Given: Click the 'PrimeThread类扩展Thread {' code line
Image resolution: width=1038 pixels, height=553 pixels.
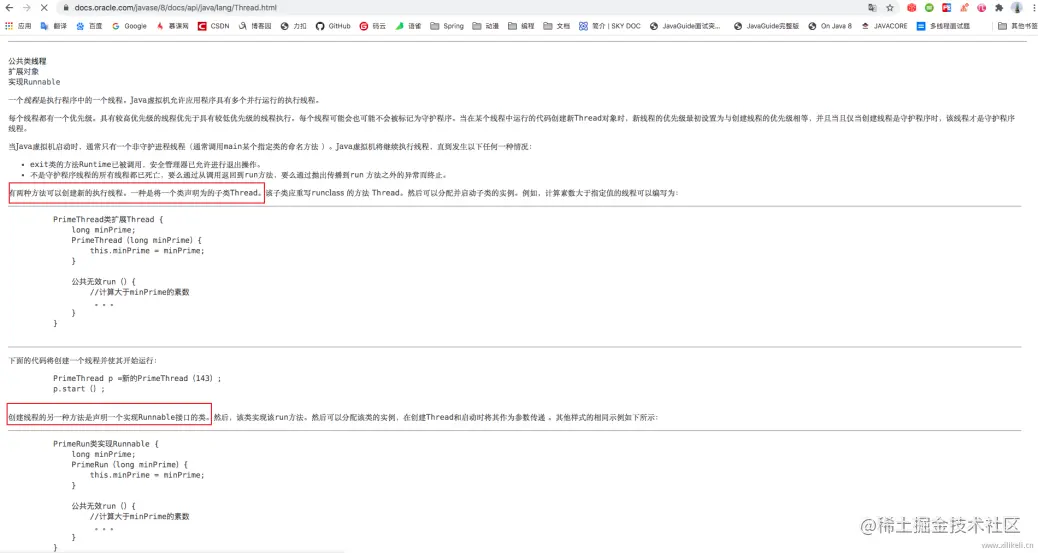Looking at the screenshot, I should pos(108,219).
